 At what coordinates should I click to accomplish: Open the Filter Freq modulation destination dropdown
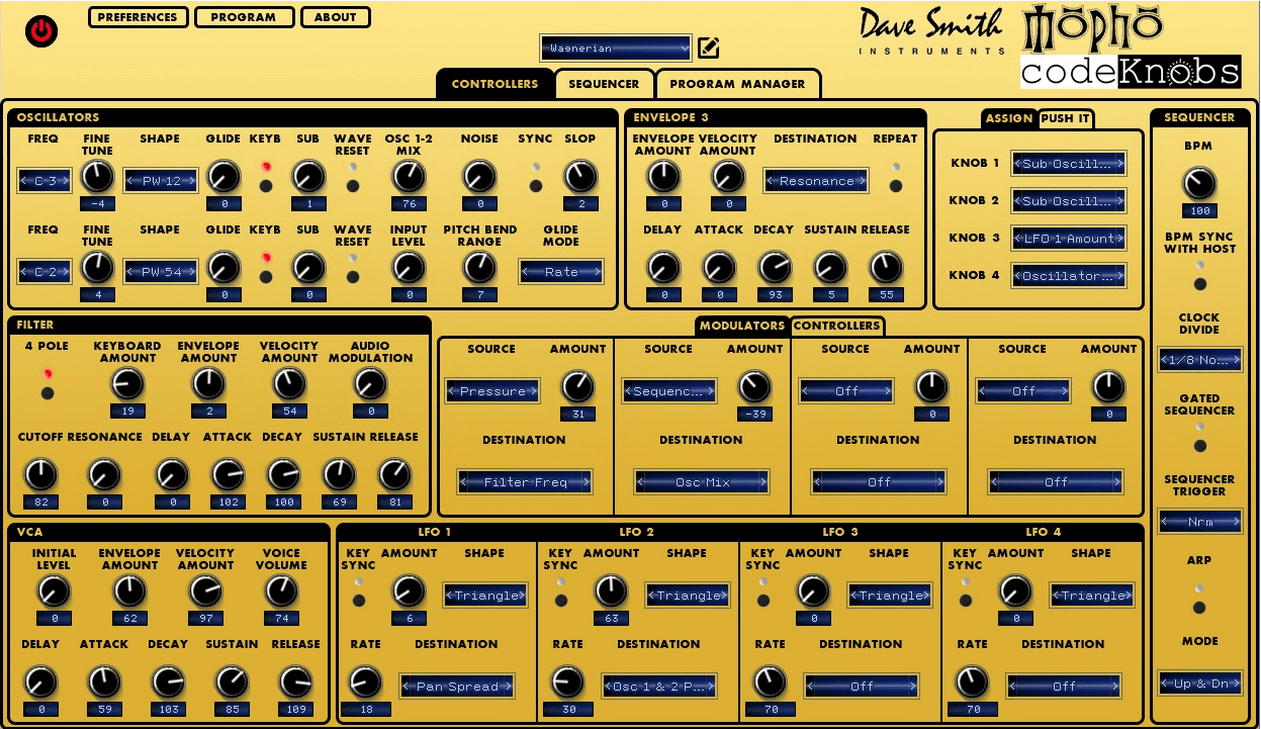tap(525, 482)
